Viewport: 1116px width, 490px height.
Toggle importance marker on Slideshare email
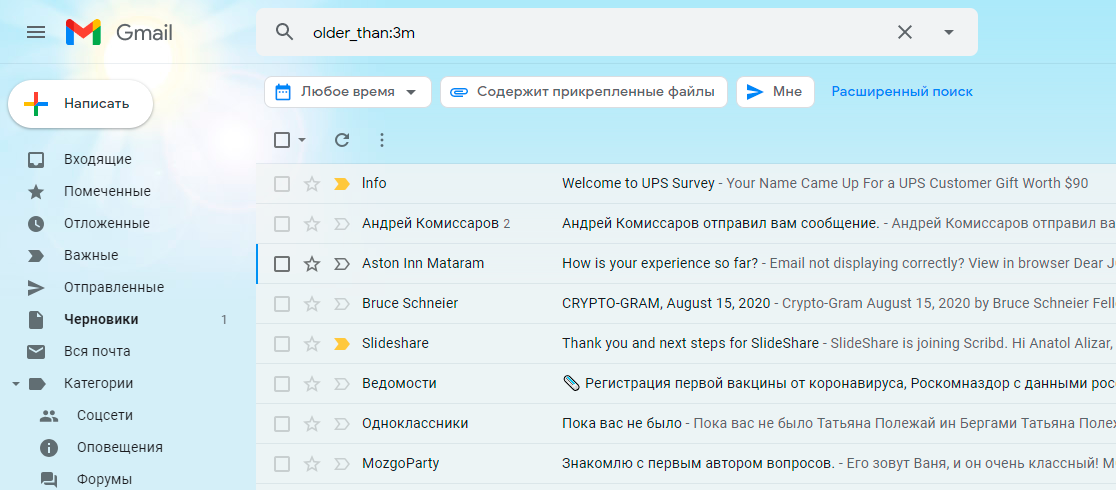341,344
